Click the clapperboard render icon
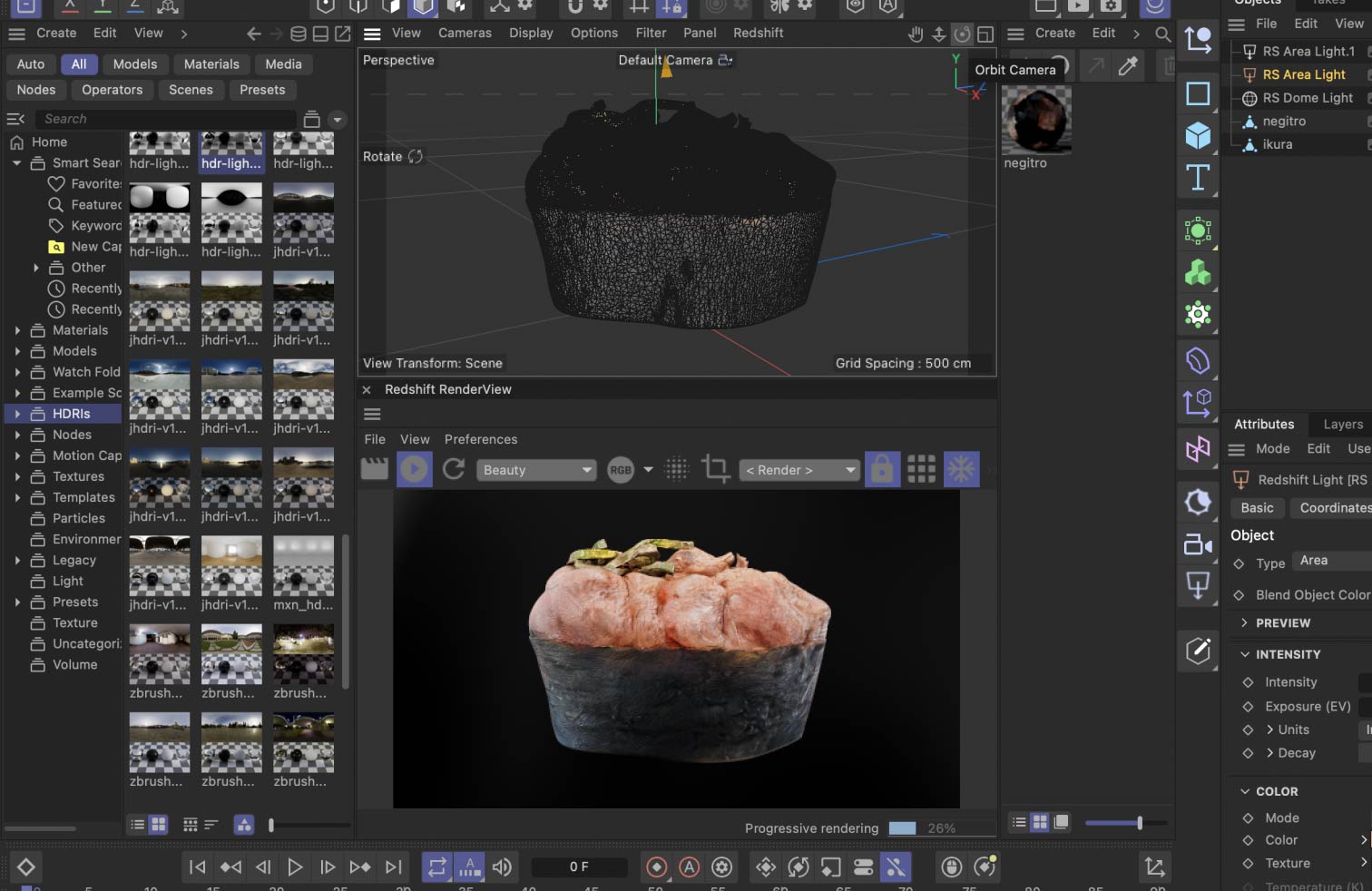The image size is (1372, 891). (x=375, y=469)
